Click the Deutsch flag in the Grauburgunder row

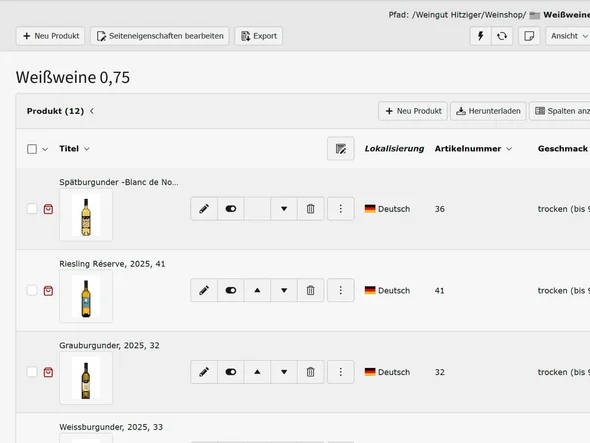(370, 372)
